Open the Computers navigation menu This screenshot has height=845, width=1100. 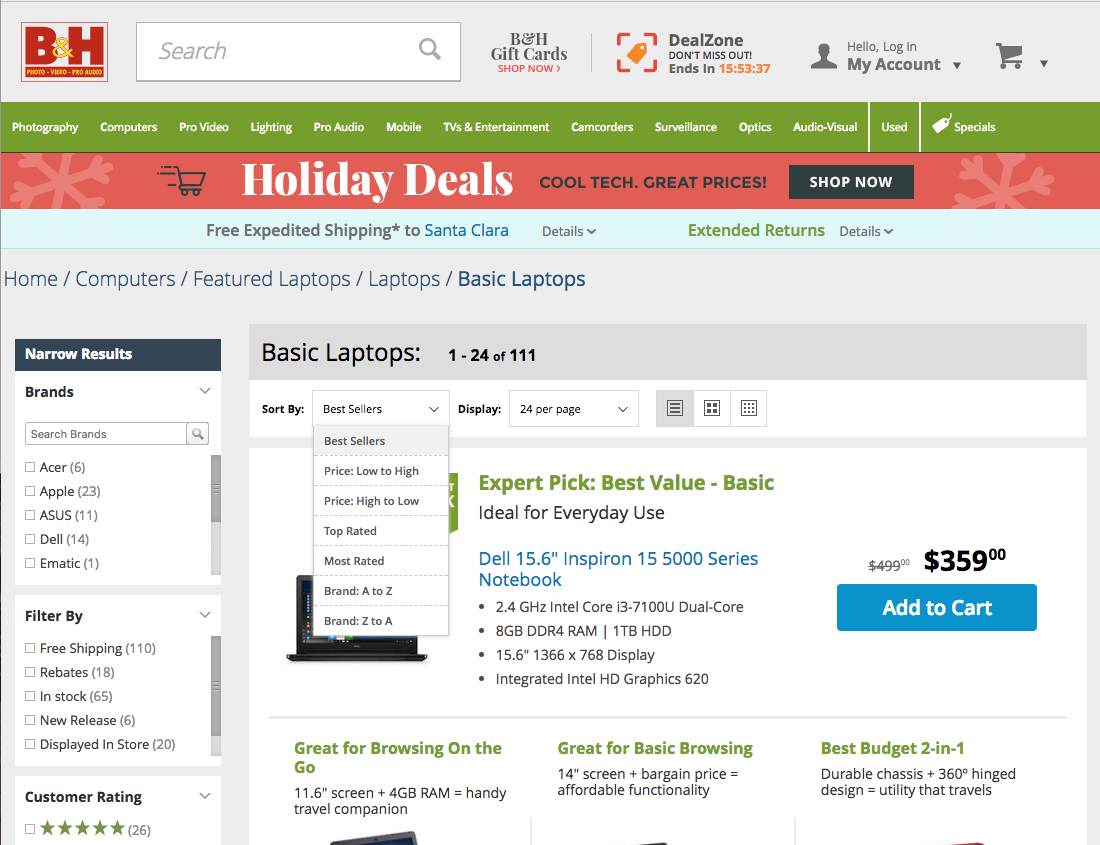coord(128,127)
